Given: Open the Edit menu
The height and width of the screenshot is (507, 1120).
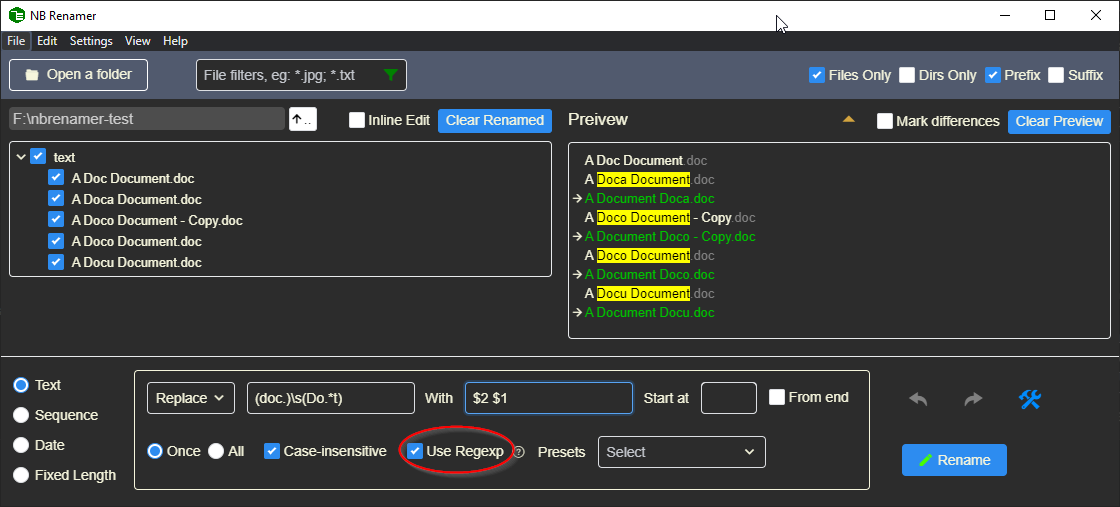Looking at the screenshot, I should (x=47, y=41).
